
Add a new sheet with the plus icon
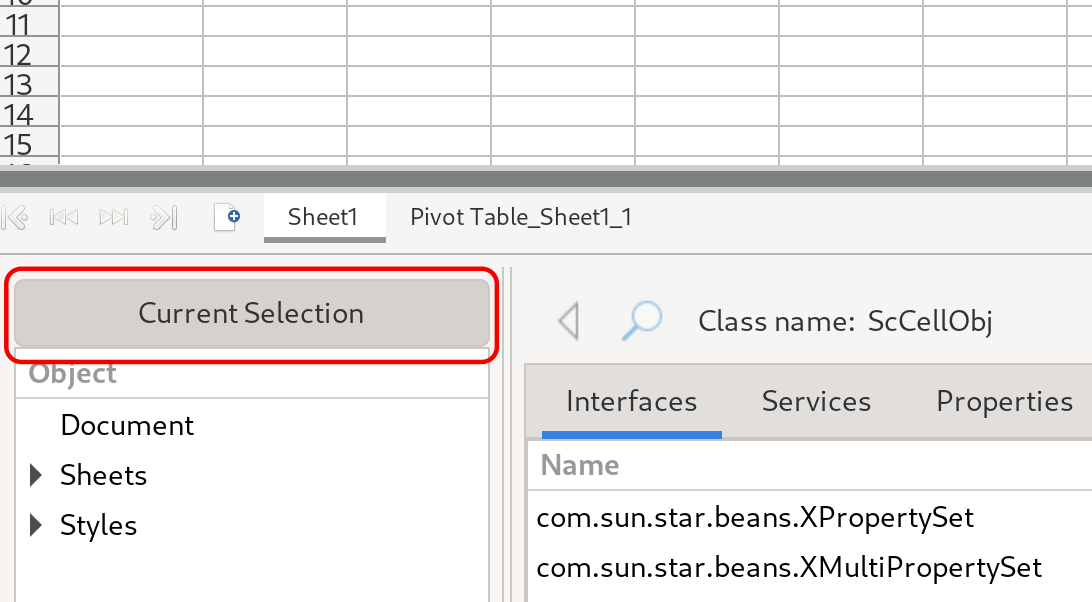coord(227,217)
